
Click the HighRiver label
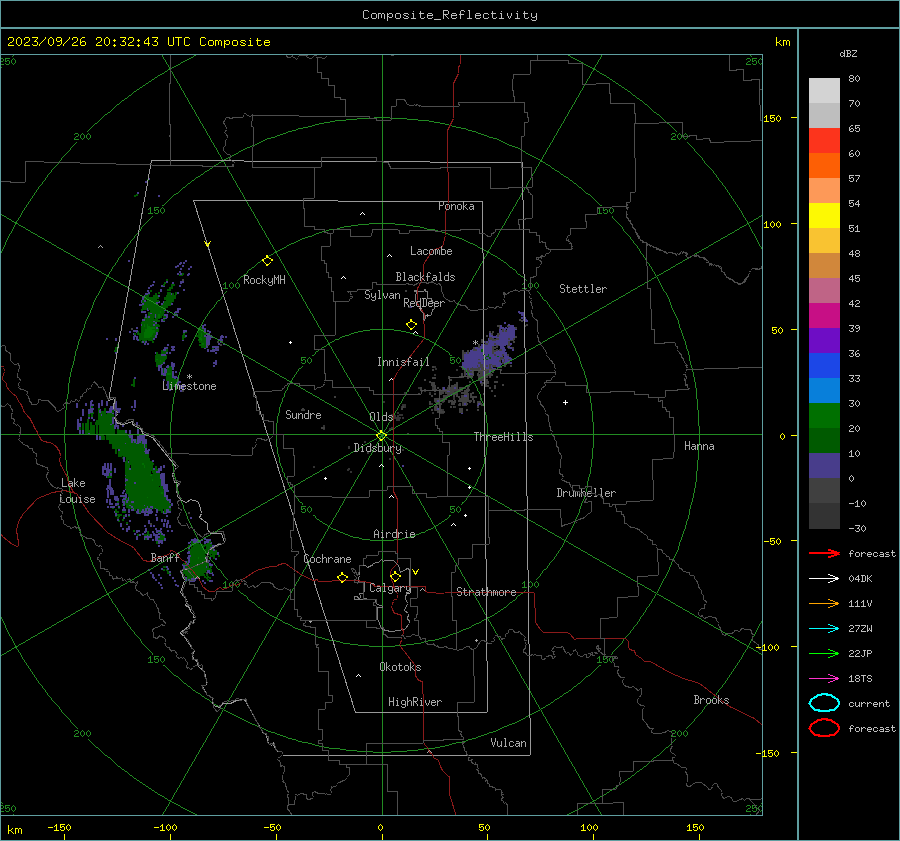415,702
